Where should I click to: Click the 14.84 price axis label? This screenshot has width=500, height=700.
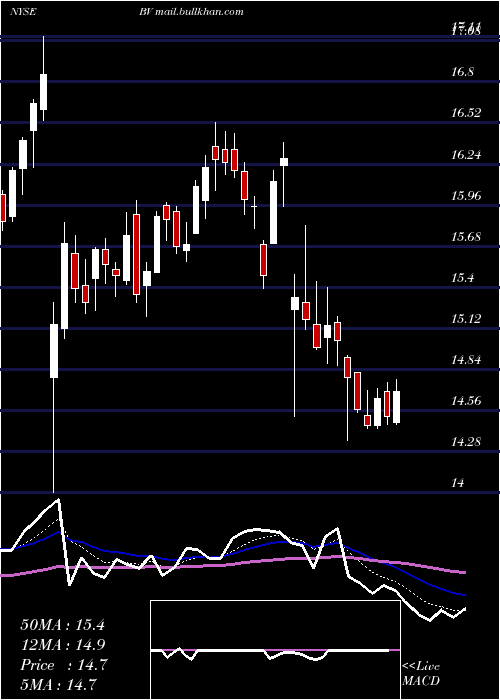[466, 360]
